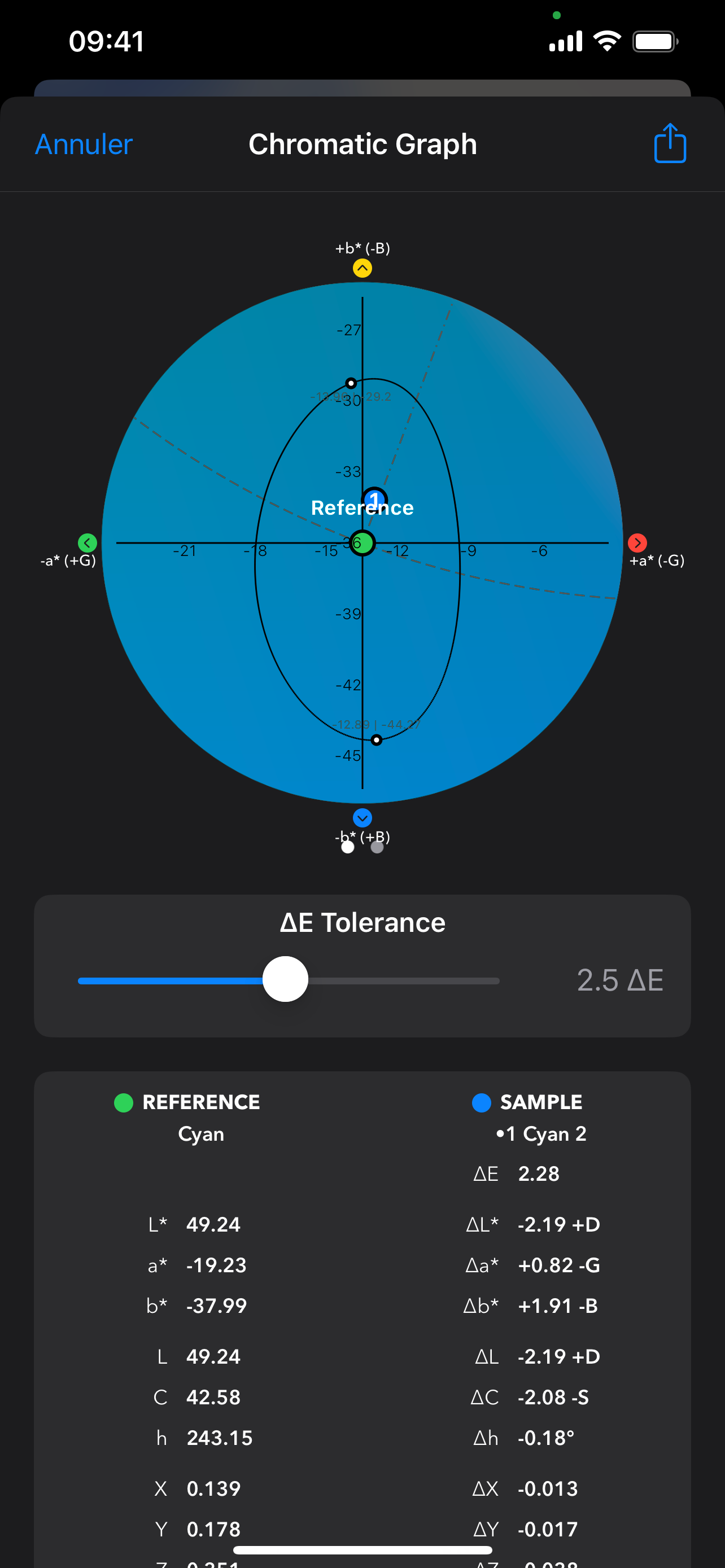Image resolution: width=725 pixels, height=1568 pixels.
Task: Tap reference name 'Cyan'
Action: coord(201,1134)
